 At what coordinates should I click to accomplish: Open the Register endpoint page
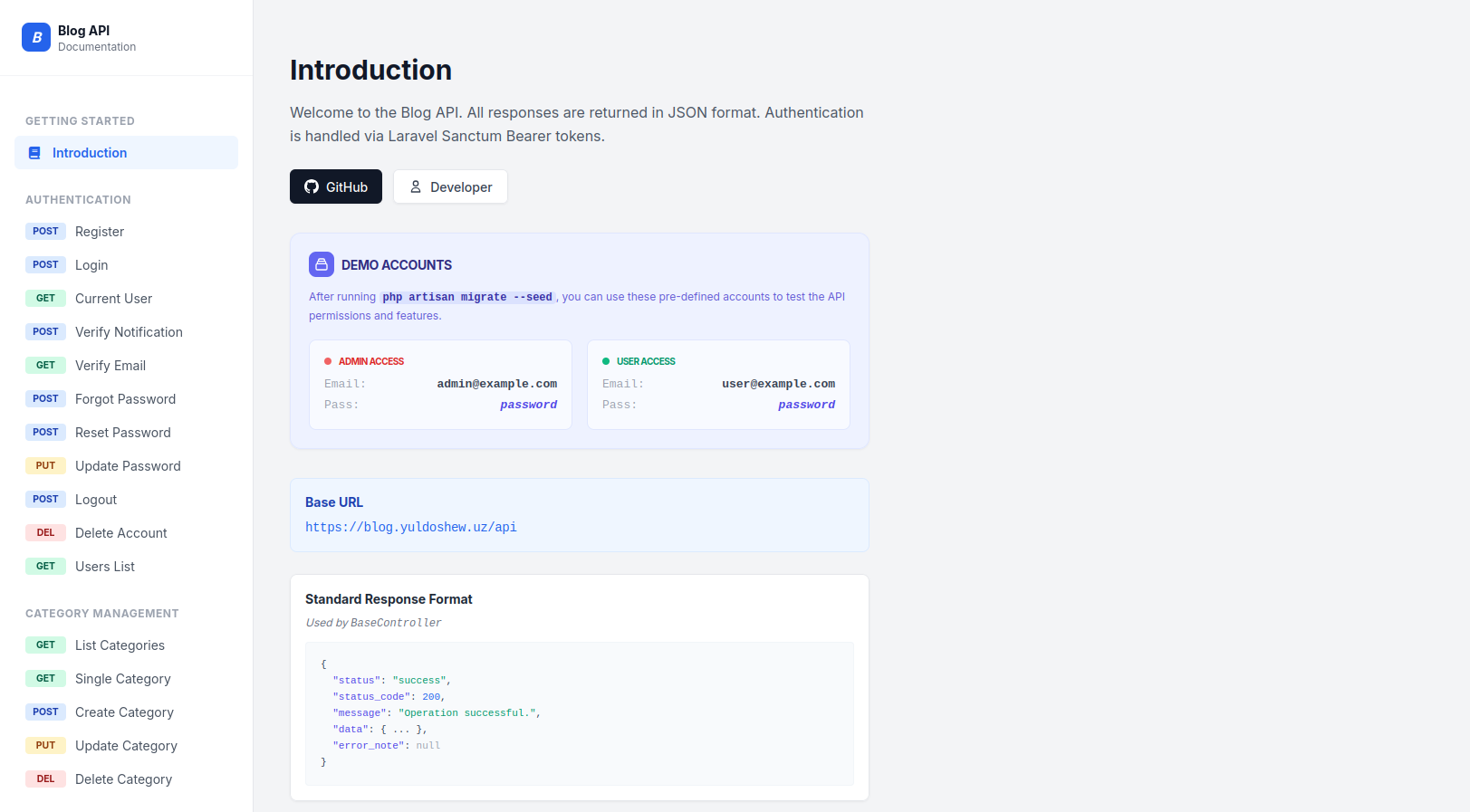point(100,232)
